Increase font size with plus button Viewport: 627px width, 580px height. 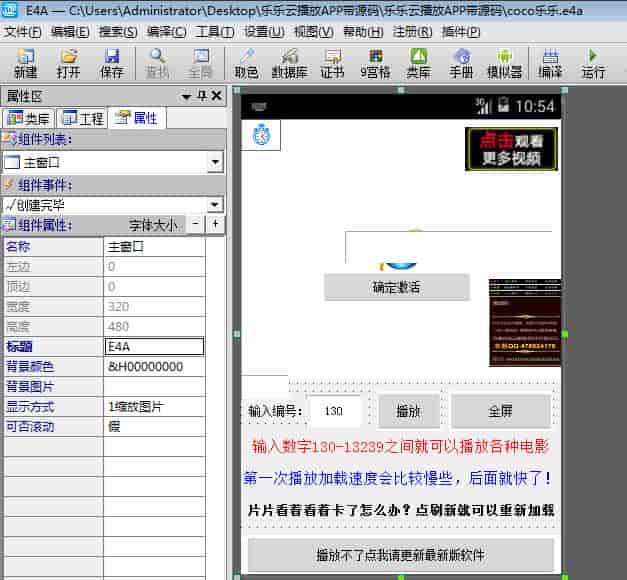click(x=214, y=225)
